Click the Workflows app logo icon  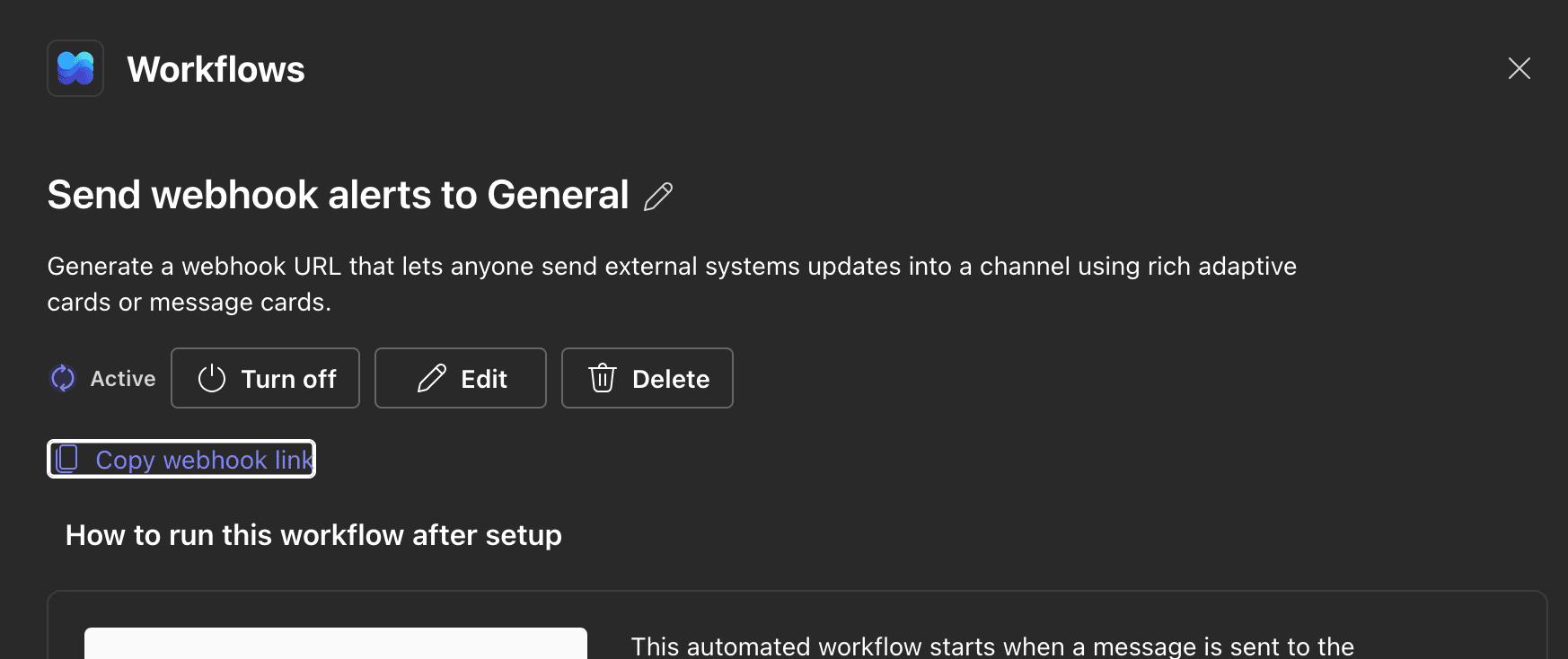(x=75, y=68)
